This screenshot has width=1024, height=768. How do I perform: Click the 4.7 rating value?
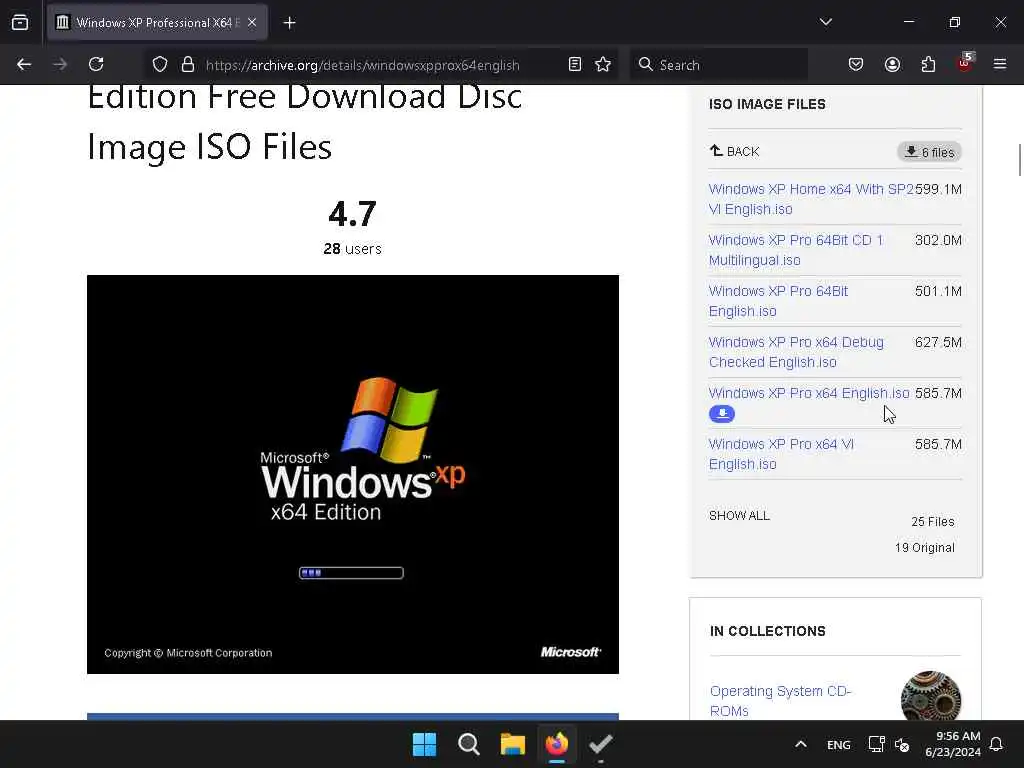(353, 214)
